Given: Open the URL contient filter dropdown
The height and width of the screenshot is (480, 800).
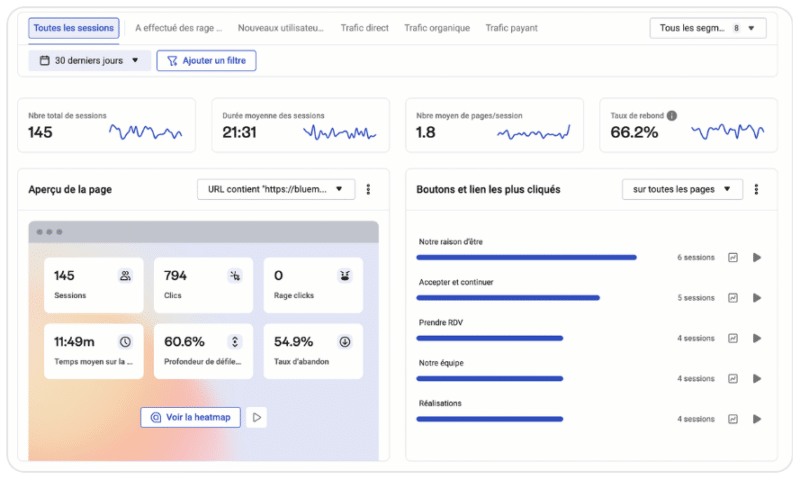Looking at the screenshot, I should [276, 189].
